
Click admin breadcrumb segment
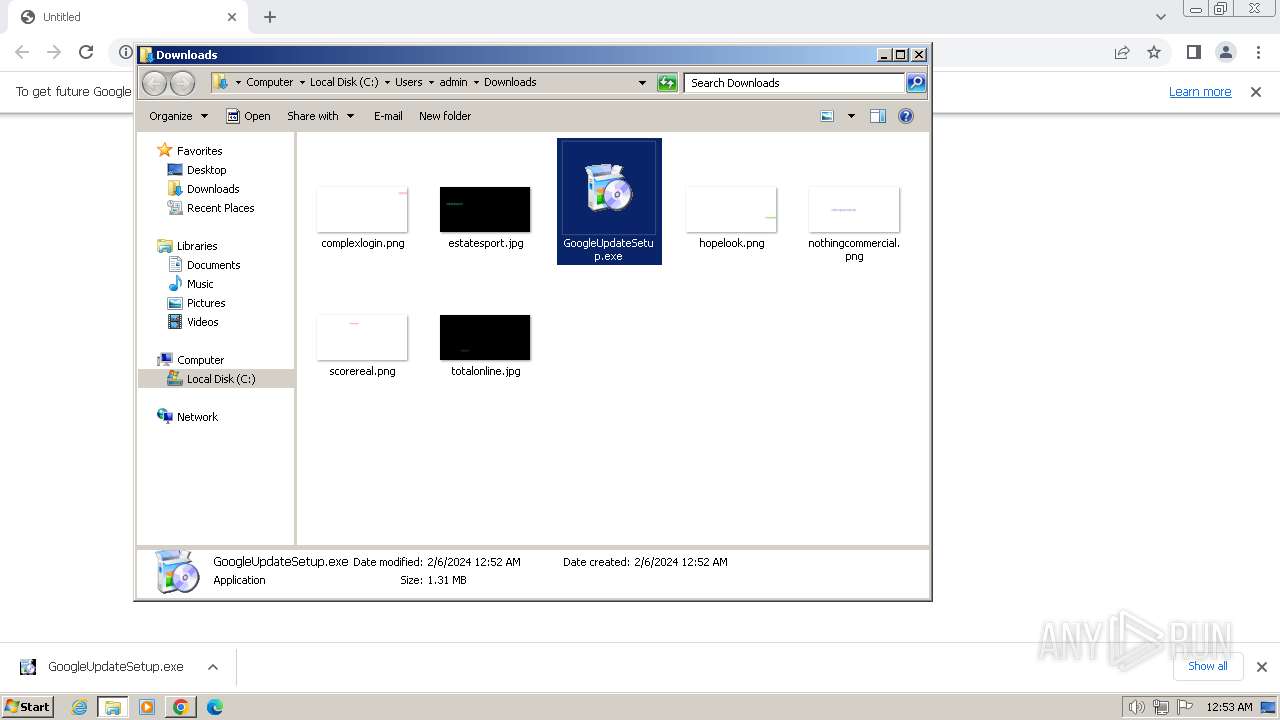[453, 82]
